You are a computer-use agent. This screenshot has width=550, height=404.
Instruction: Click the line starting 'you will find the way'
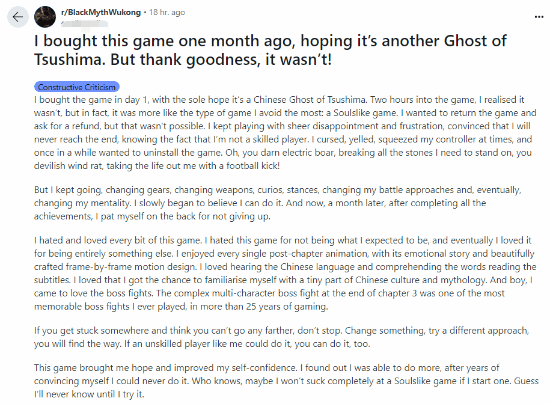202,344
